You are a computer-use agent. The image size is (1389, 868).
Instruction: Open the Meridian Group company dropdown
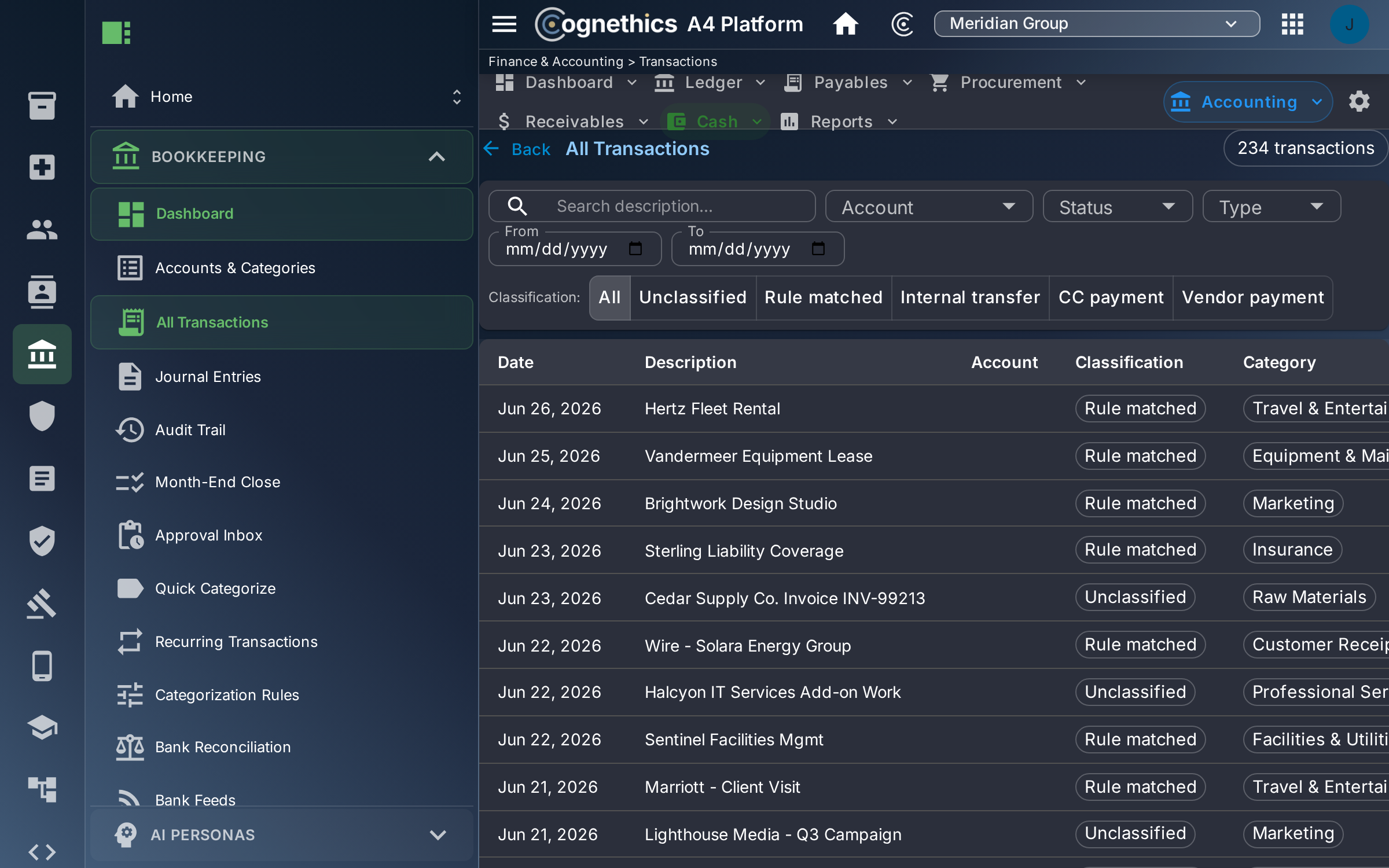click(x=1097, y=24)
